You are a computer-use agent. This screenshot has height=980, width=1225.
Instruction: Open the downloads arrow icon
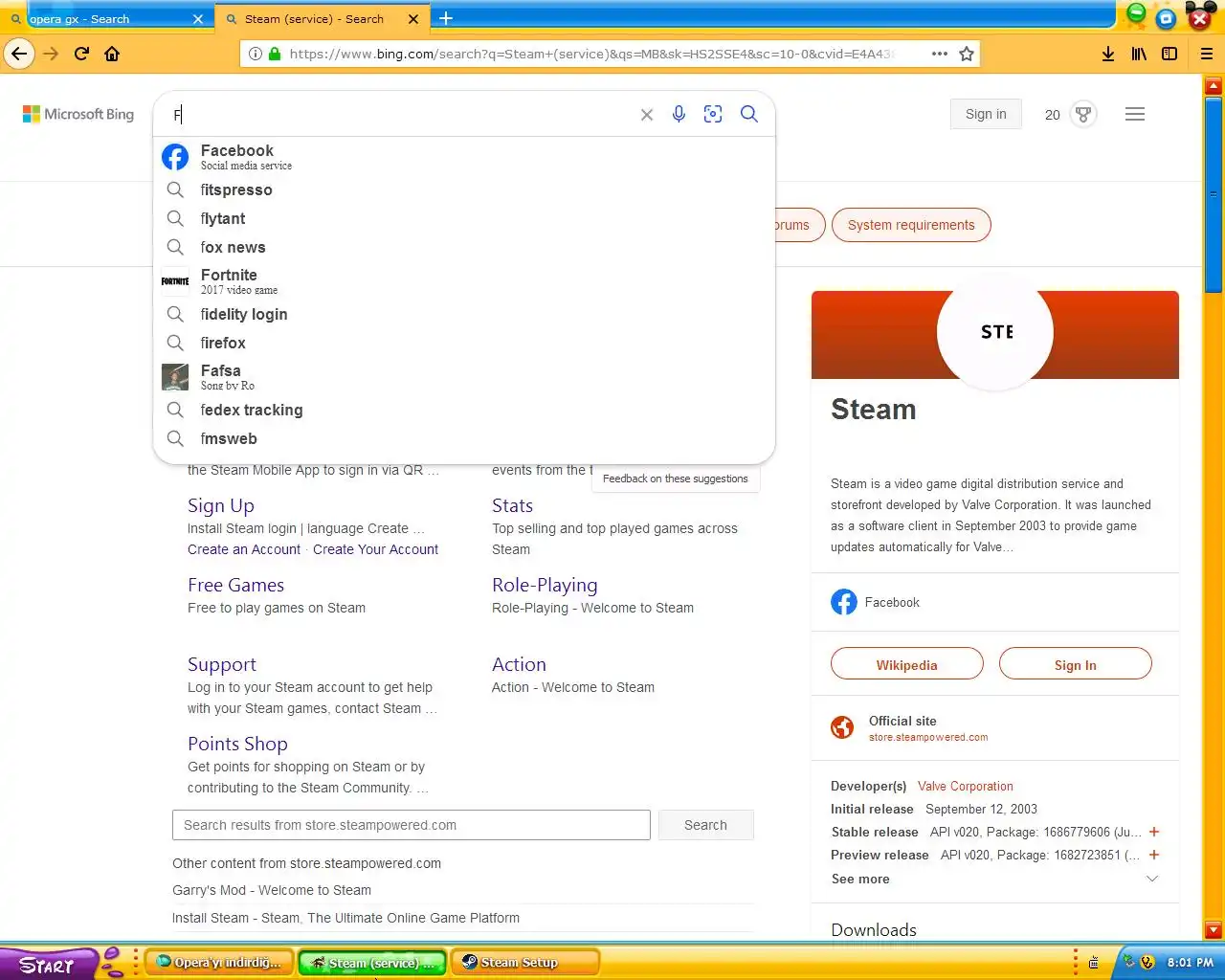click(1108, 54)
